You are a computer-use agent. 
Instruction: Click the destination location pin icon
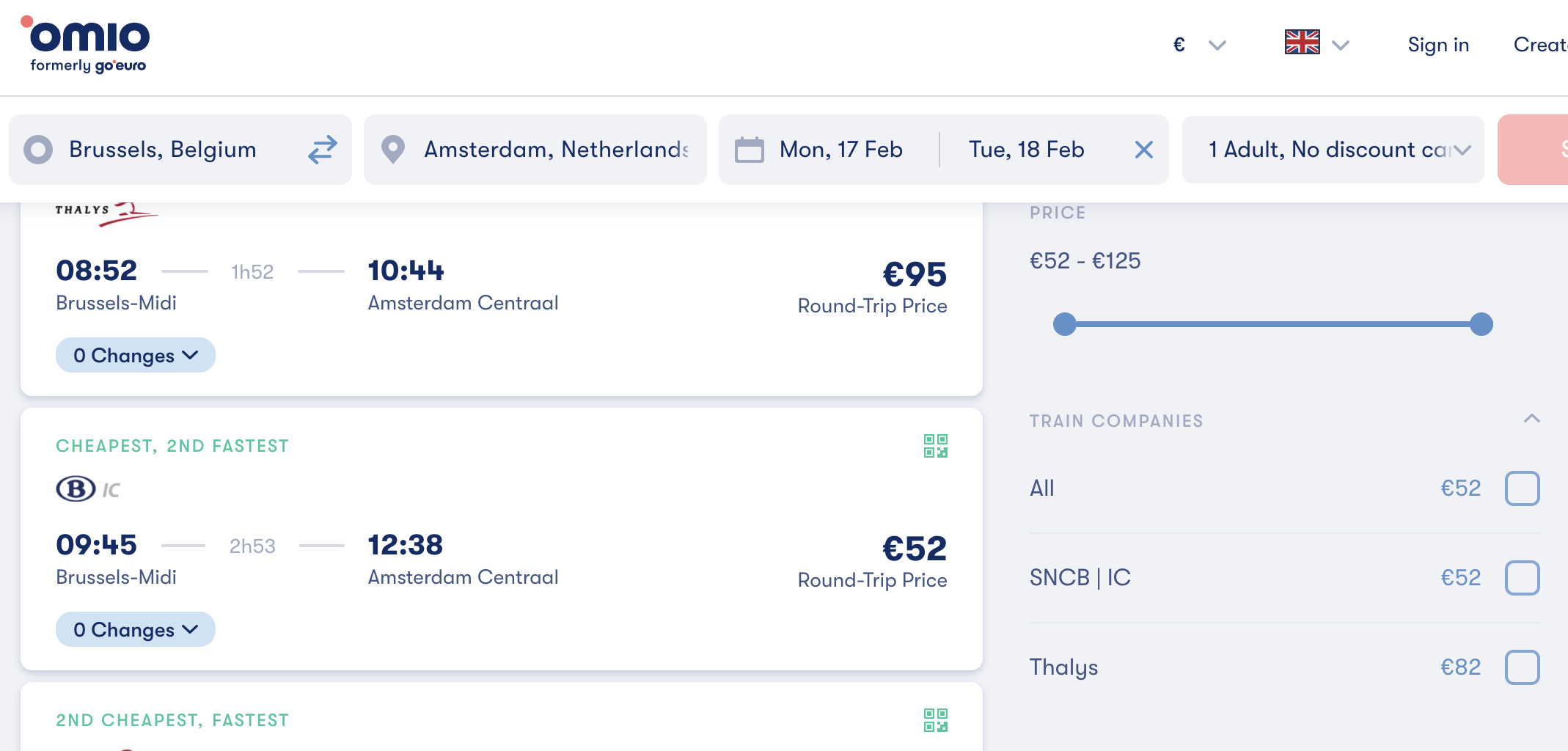pyautogui.click(x=393, y=150)
